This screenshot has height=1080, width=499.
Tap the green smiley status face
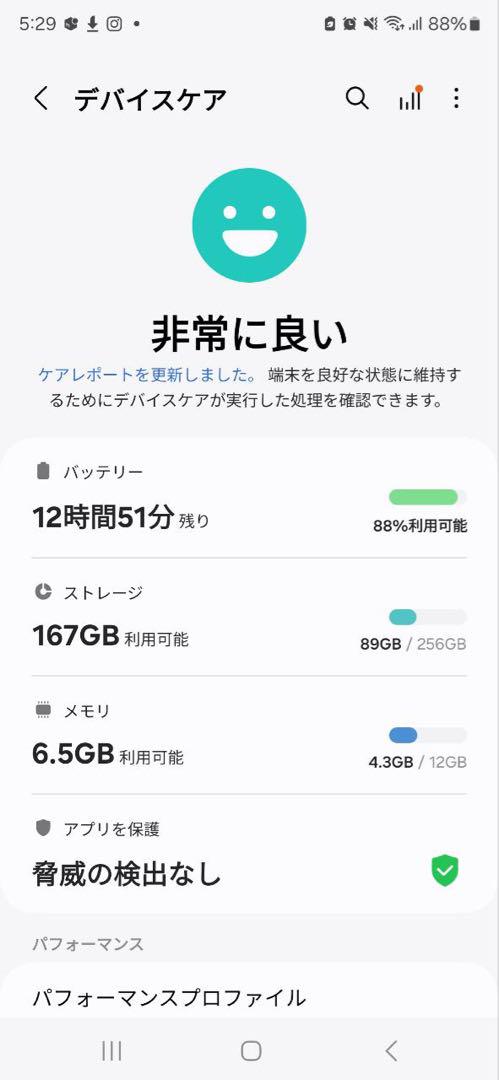(249, 225)
